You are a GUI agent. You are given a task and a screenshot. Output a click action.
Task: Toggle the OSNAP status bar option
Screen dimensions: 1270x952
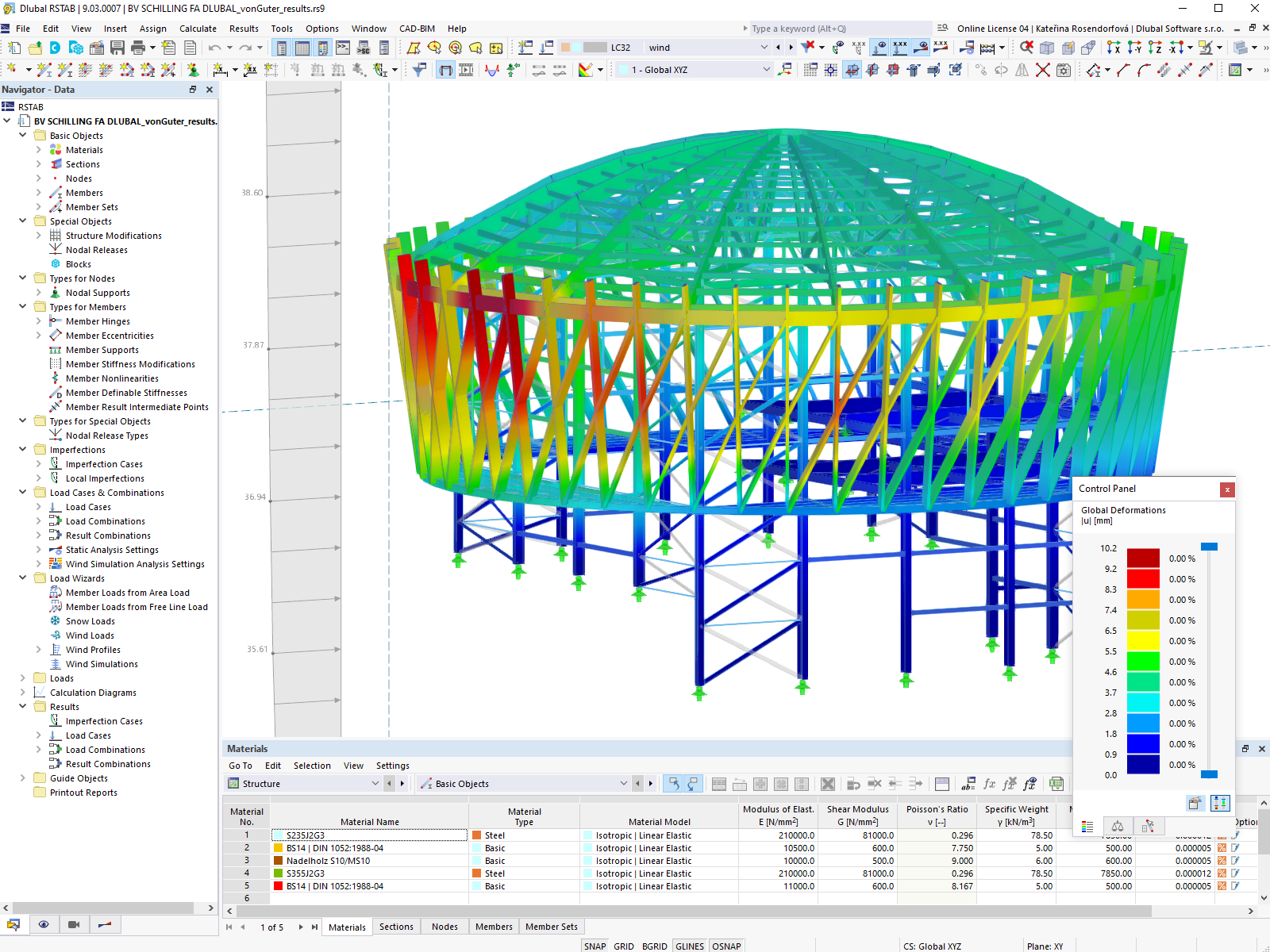click(726, 946)
